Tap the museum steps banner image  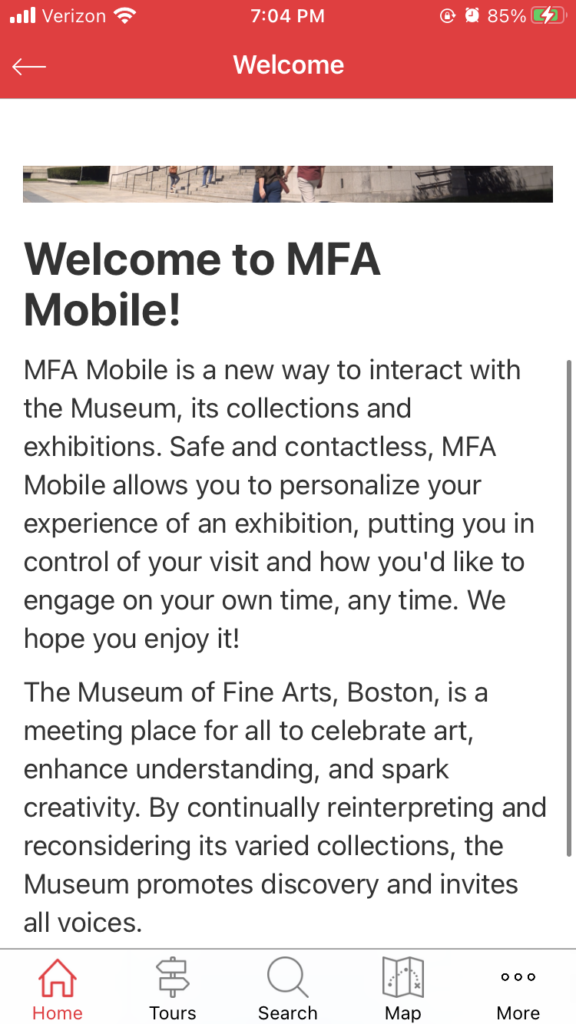(x=288, y=184)
